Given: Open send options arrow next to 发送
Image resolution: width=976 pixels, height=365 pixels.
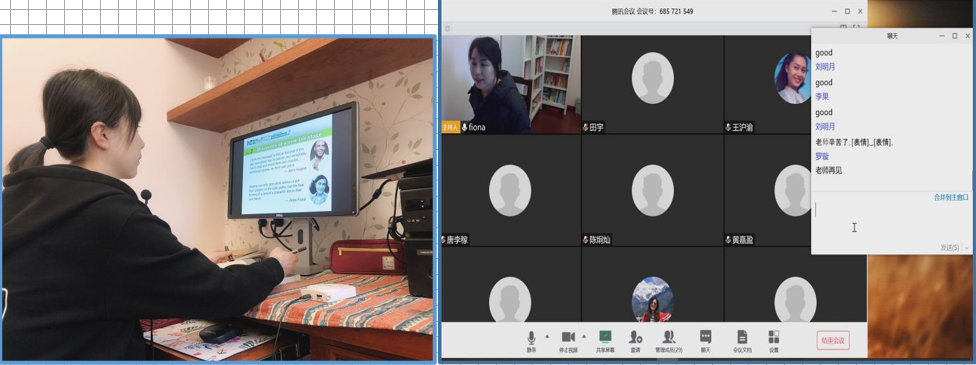Looking at the screenshot, I should coord(967,248).
